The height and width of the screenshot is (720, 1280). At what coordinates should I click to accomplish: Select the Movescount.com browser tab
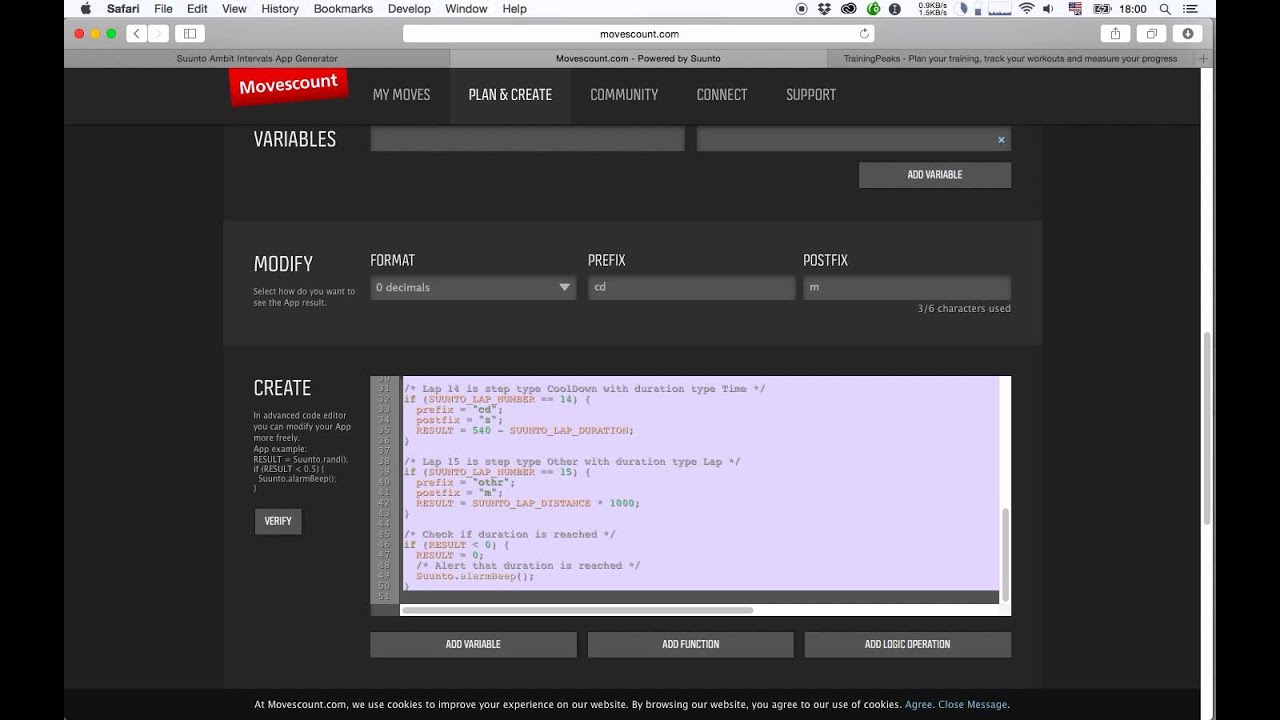[x=637, y=58]
